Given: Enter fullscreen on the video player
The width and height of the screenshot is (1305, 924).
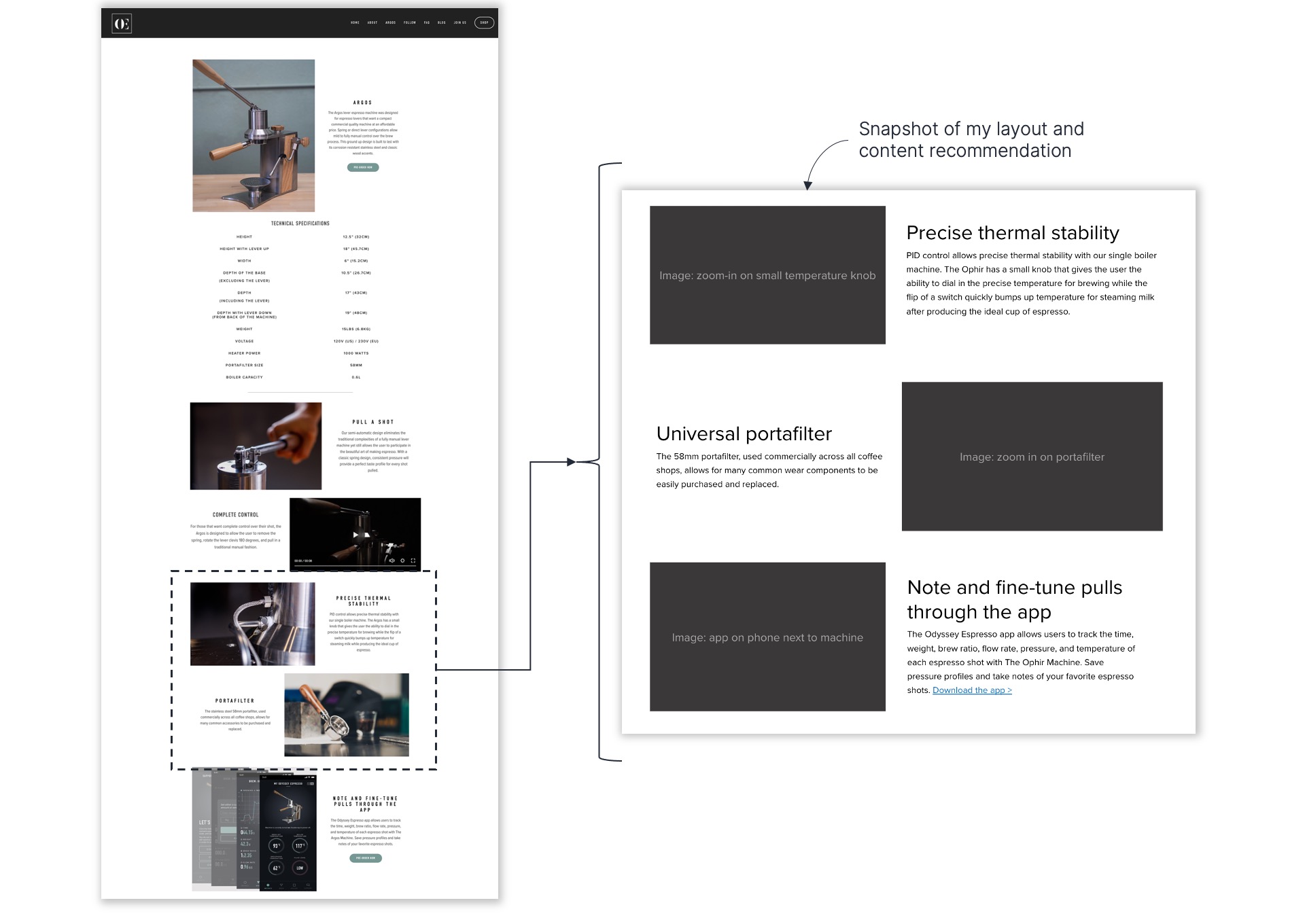Looking at the screenshot, I should [x=413, y=561].
